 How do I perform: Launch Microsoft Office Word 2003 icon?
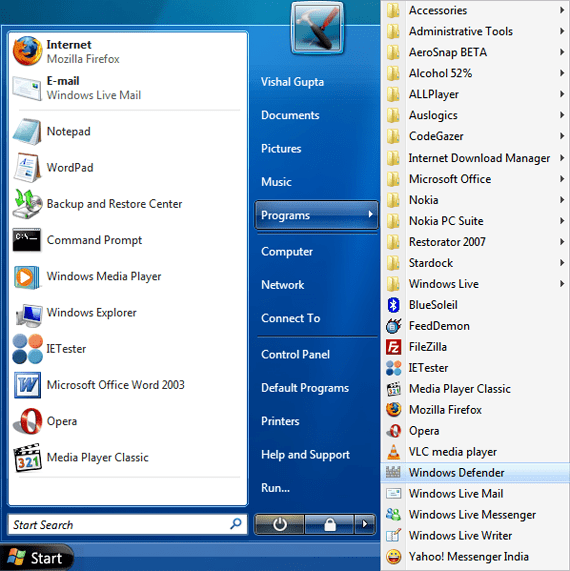tap(27, 385)
